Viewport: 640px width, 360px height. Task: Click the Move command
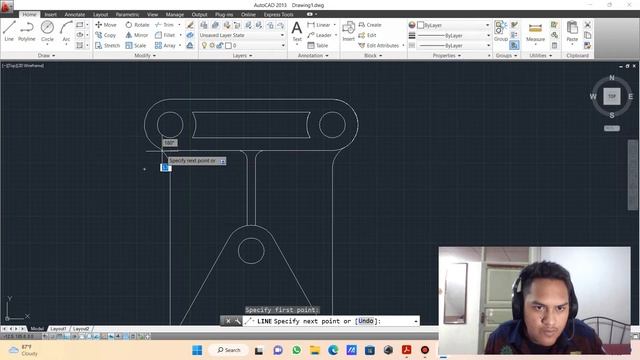click(106, 25)
